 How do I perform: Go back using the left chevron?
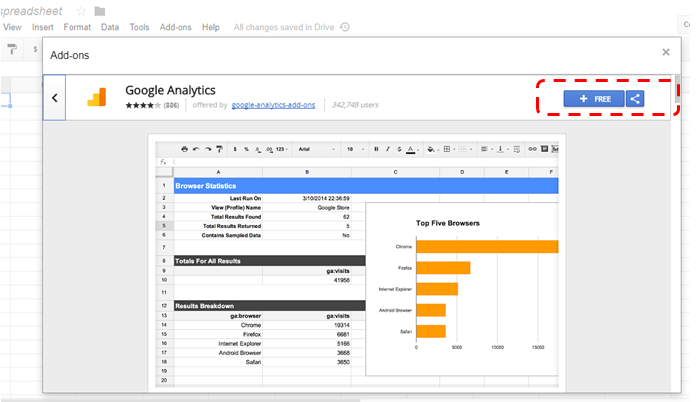coord(54,97)
